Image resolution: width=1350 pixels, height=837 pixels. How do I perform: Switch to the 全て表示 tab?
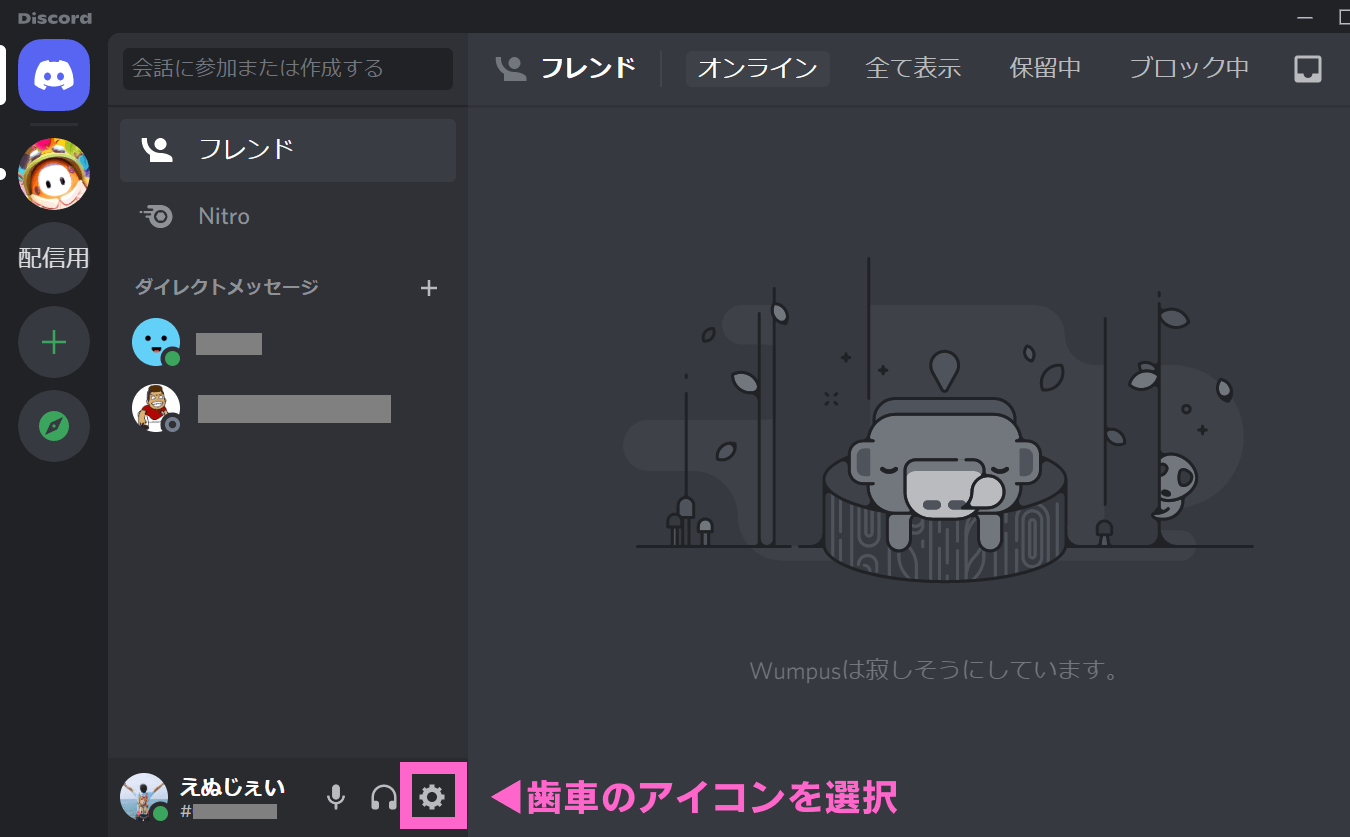coord(913,68)
